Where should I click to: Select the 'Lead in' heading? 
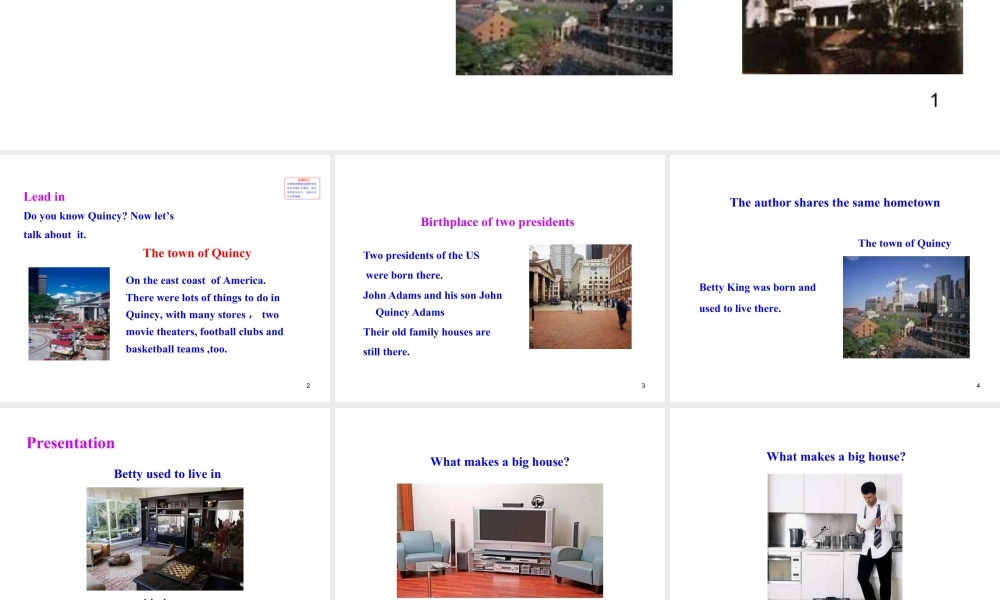pos(44,197)
